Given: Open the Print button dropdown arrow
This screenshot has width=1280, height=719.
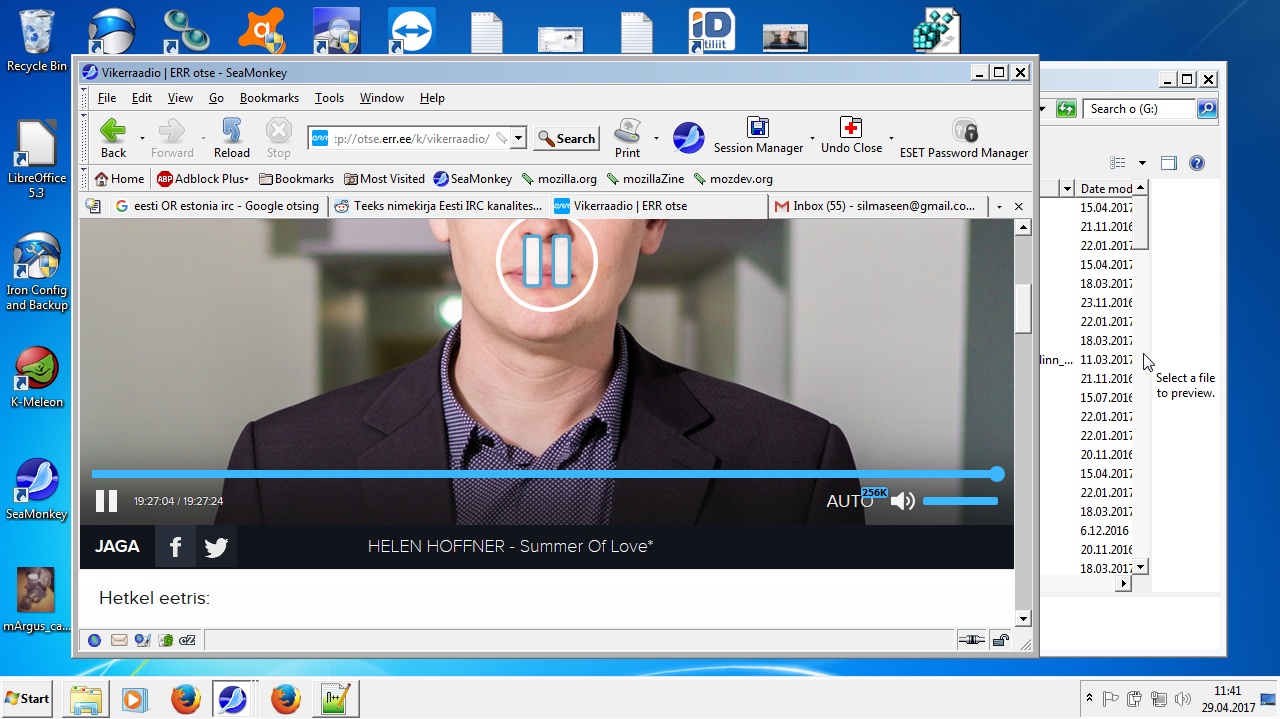Looking at the screenshot, I should click(656, 138).
